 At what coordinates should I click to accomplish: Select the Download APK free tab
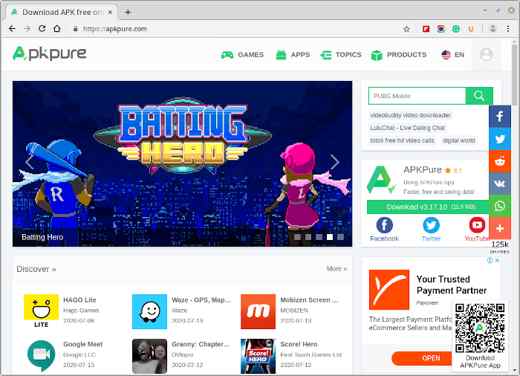[x=62, y=12]
